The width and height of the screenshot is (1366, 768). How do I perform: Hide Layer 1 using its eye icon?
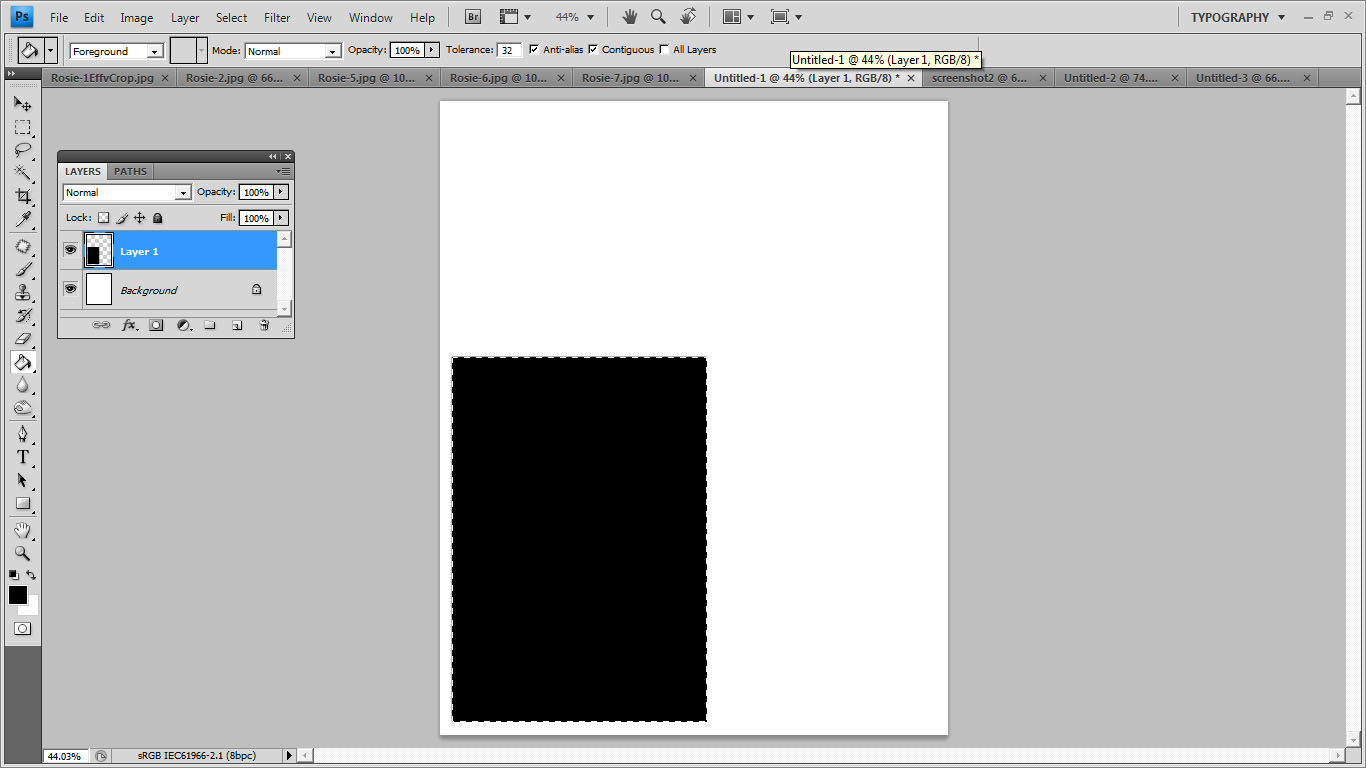(x=70, y=250)
